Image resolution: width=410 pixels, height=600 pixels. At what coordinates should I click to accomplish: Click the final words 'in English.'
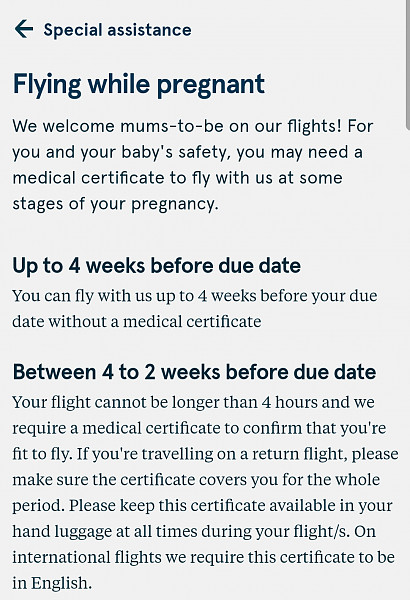52,584
